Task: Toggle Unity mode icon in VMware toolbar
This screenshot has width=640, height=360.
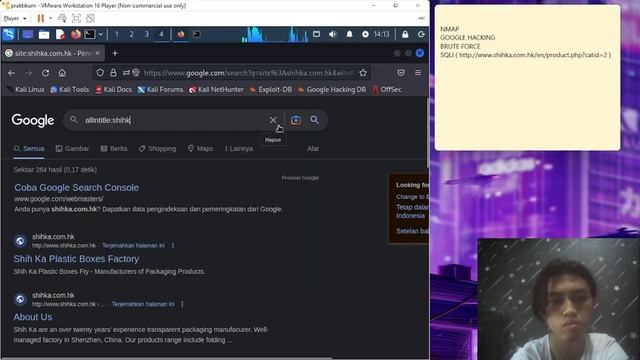Action: click(x=91, y=18)
